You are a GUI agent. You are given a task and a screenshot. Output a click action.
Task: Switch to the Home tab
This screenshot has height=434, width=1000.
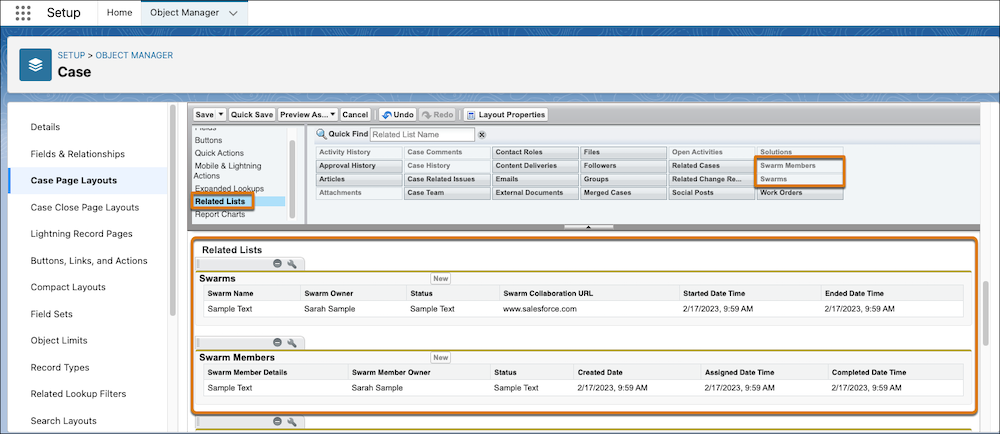(x=119, y=13)
